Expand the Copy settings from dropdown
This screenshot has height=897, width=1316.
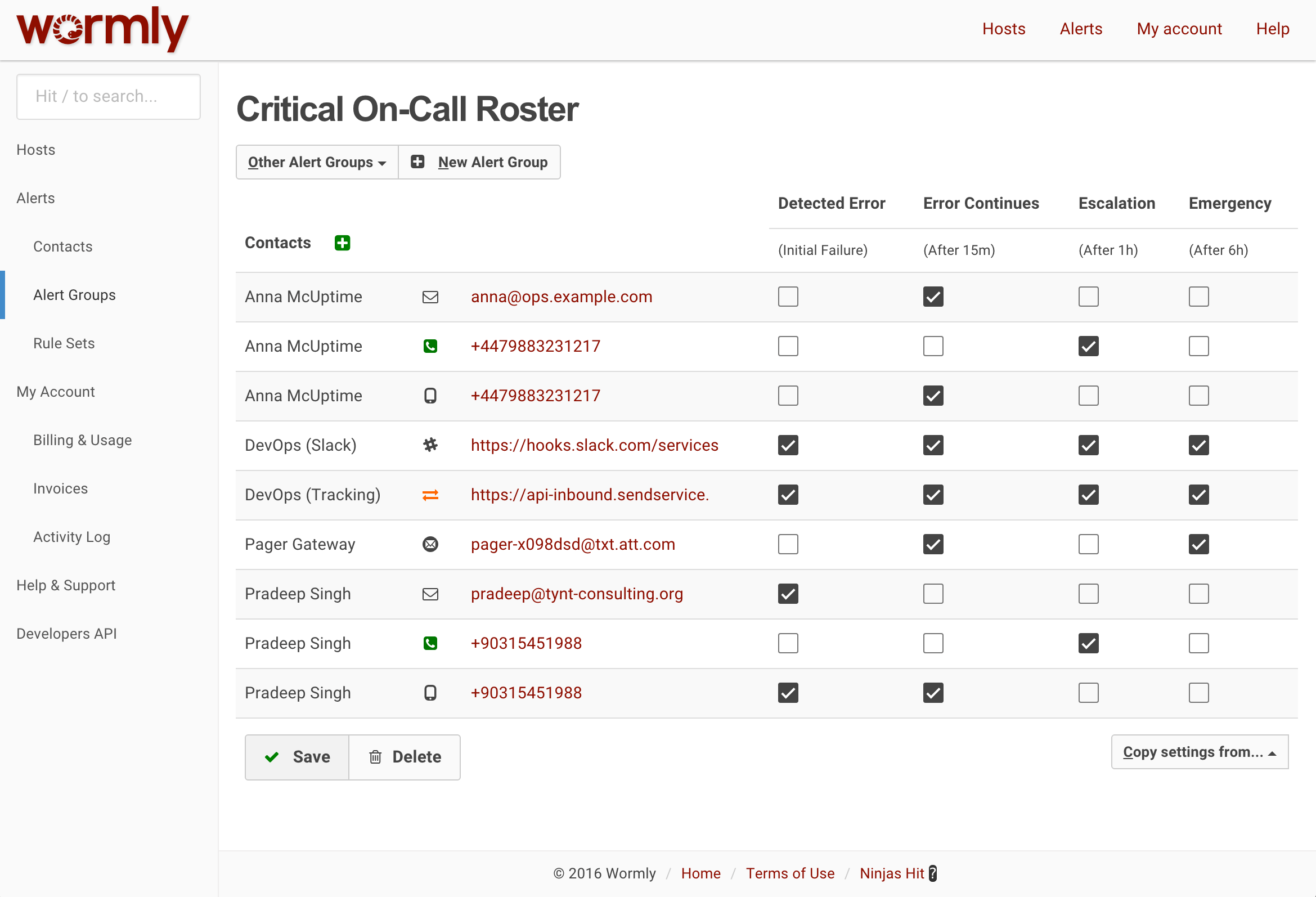click(x=1199, y=752)
